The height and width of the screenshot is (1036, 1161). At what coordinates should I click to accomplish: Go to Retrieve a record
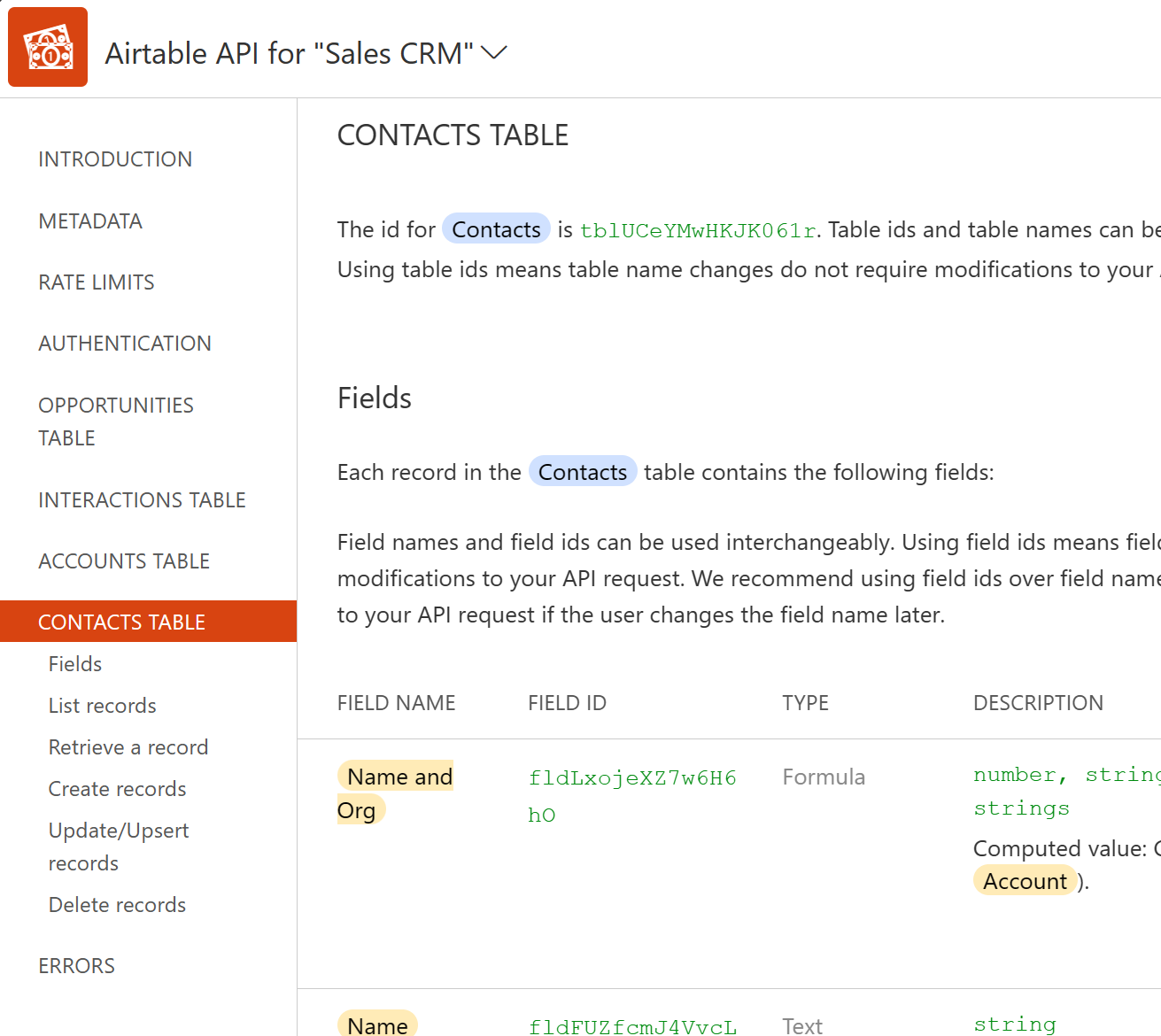click(128, 747)
